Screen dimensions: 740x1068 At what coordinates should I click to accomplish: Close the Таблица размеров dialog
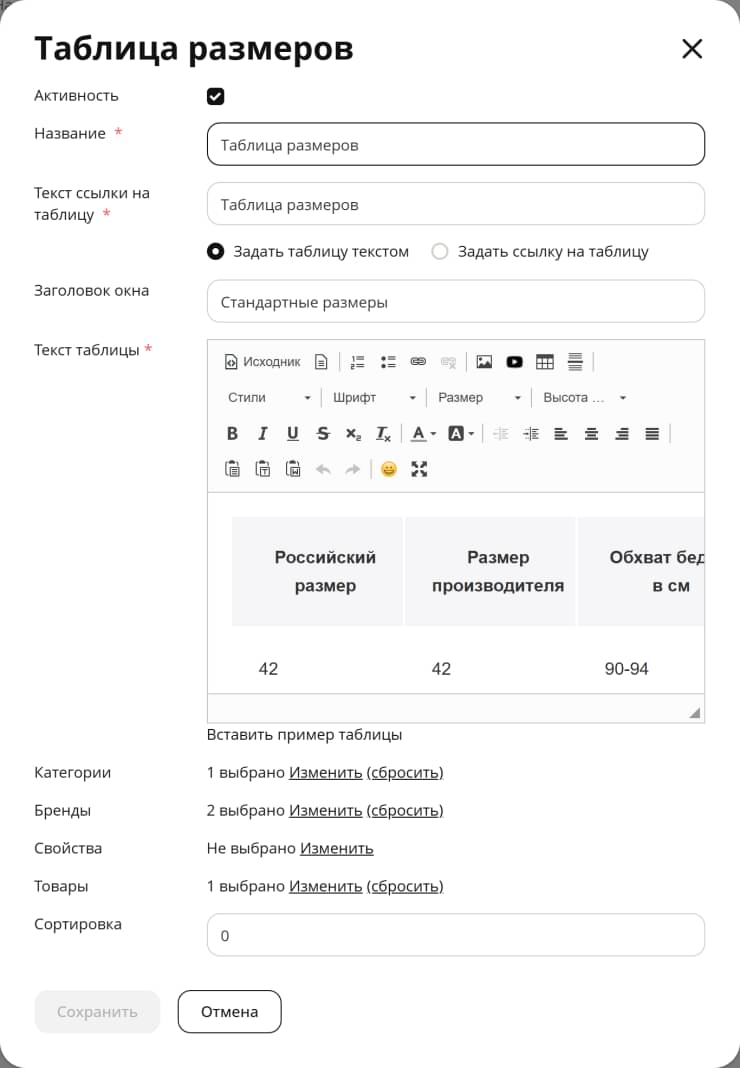(692, 48)
